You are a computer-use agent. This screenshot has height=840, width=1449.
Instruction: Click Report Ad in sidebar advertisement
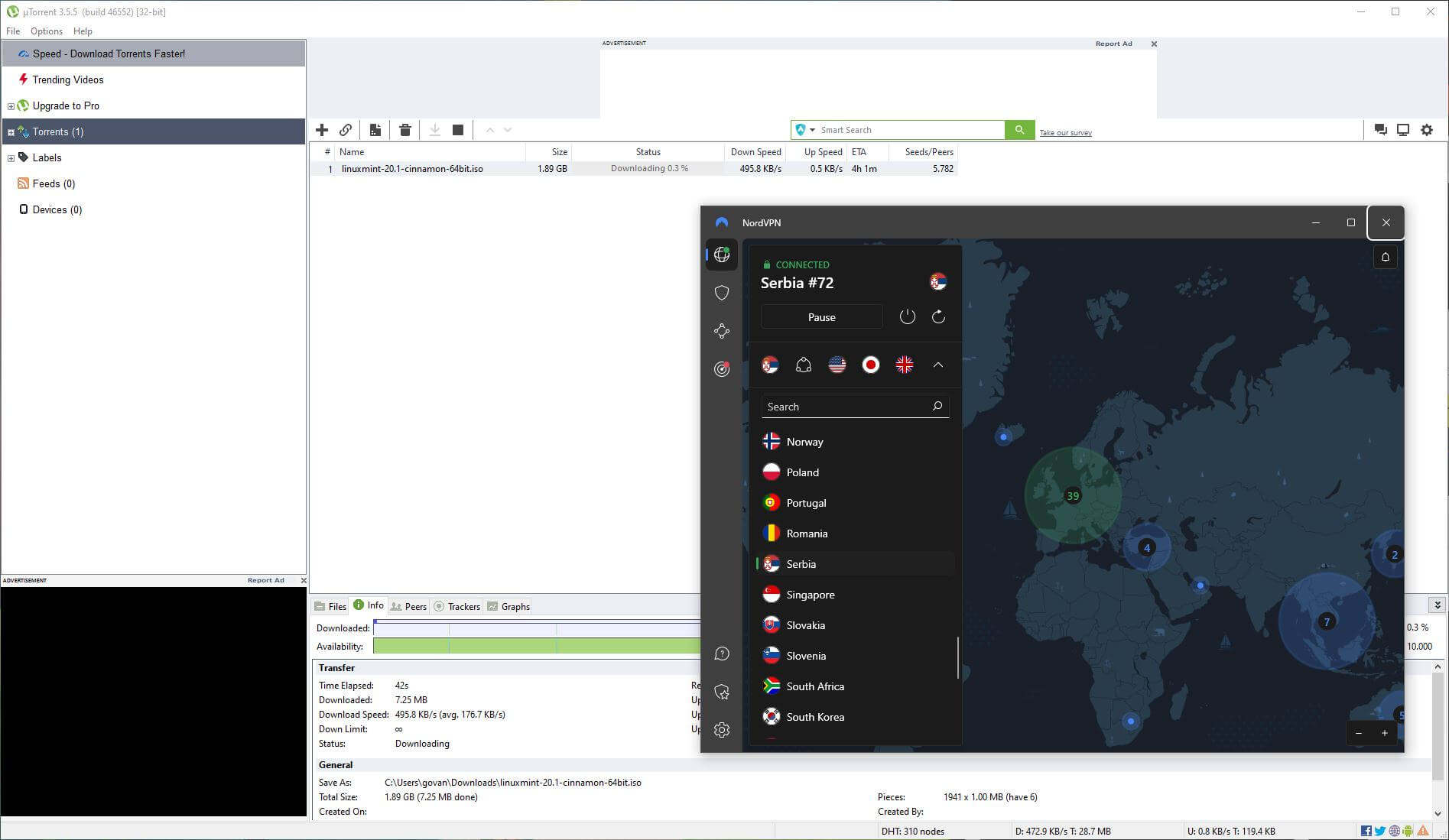tap(265, 580)
